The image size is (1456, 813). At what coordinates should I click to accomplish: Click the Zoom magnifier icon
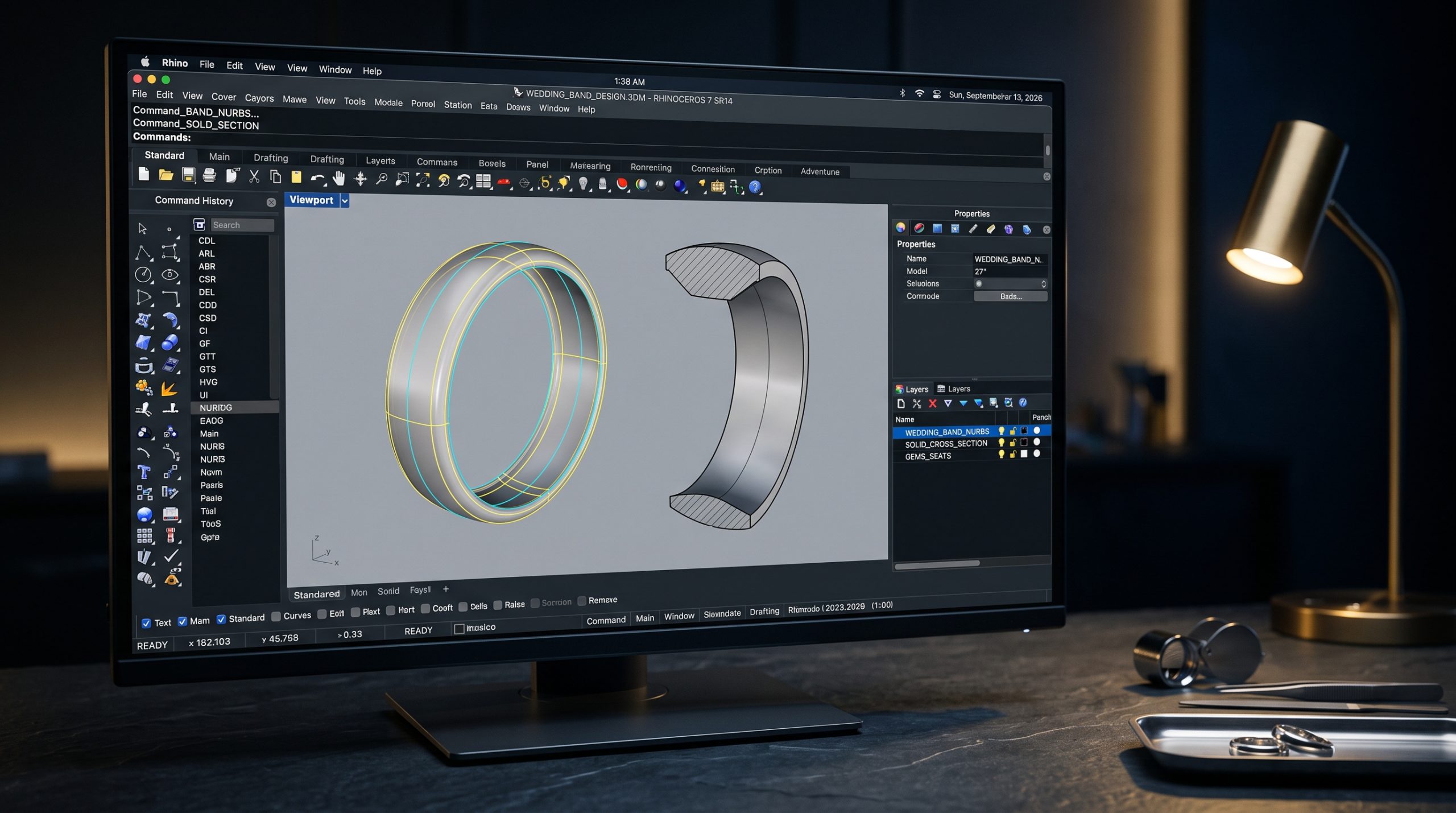(382, 179)
